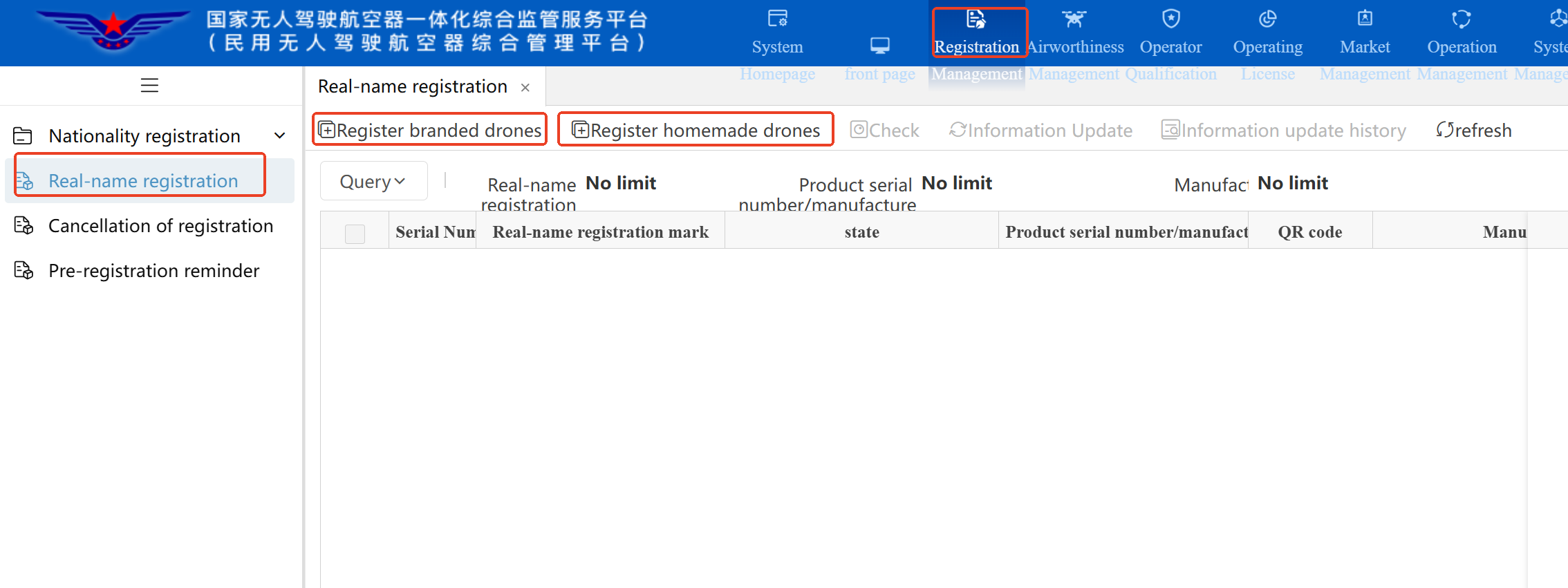
Task: Click the refresh button label
Action: click(1483, 131)
